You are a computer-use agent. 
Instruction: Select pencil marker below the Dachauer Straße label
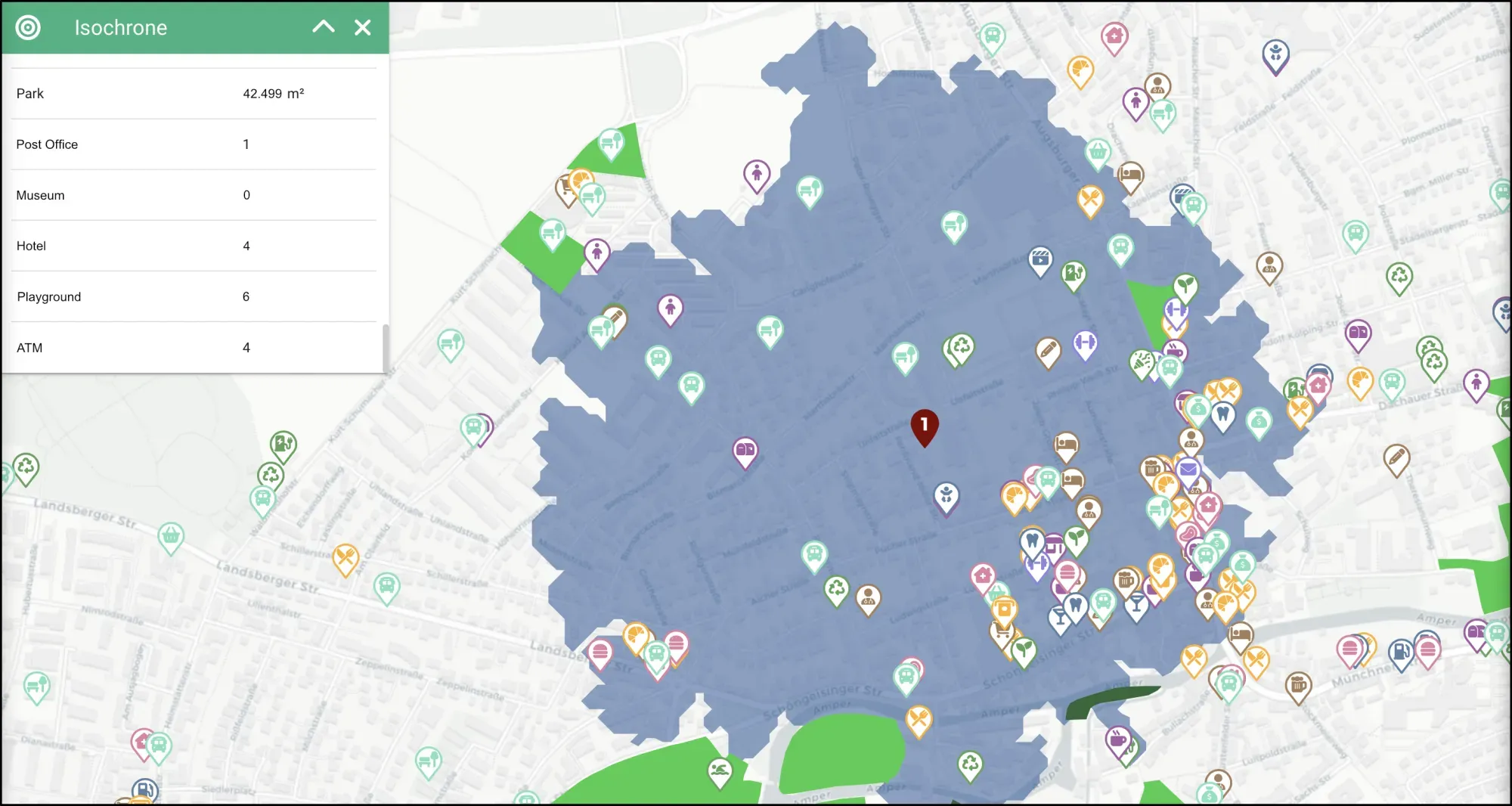[x=1396, y=460]
